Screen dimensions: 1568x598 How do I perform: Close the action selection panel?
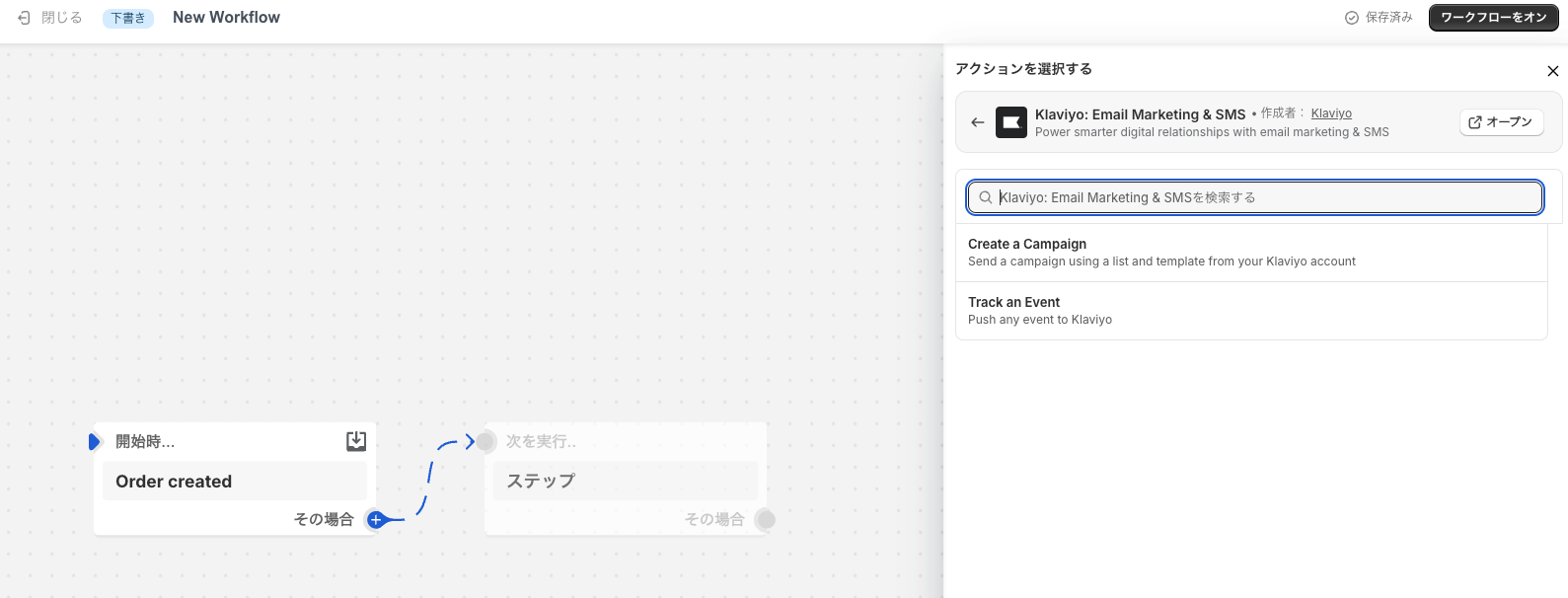(1553, 71)
